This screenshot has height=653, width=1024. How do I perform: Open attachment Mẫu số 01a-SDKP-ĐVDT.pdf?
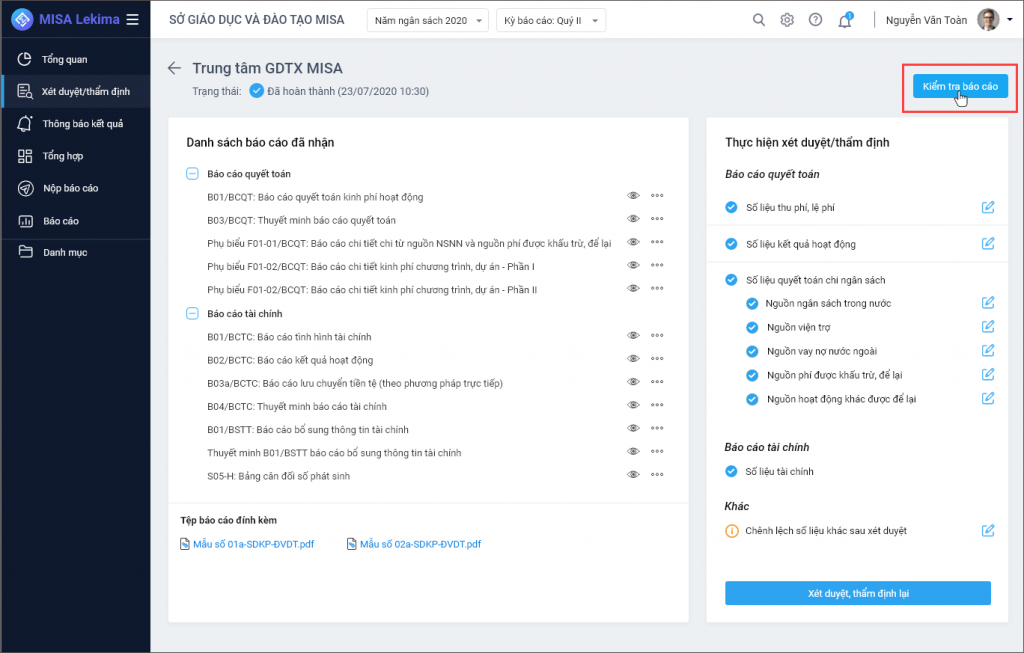(252, 544)
